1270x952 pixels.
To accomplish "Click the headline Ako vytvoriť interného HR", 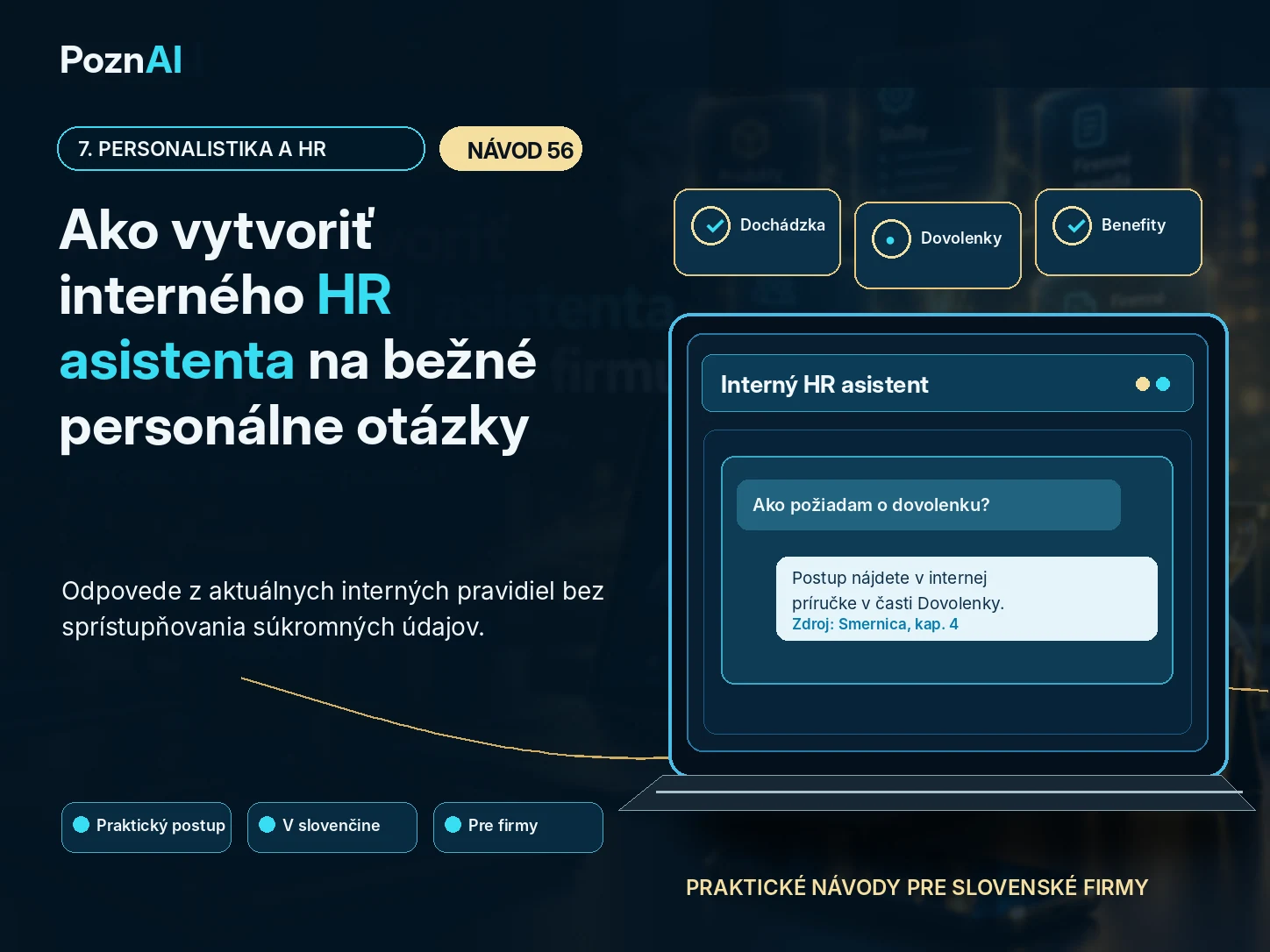I will 225,263.
